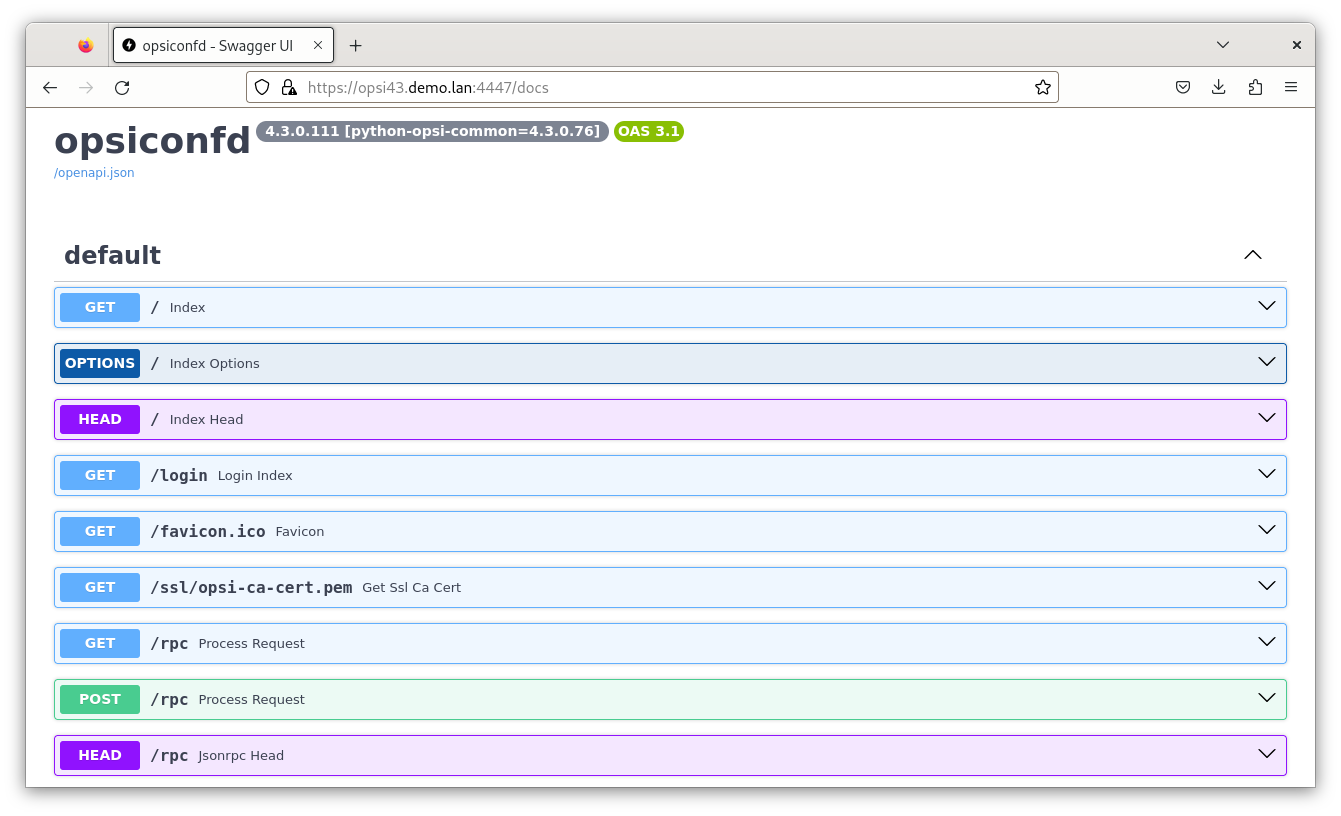Collapse the default section with its chevron
This screenshot has width=1341, height=816.
click(x=1252, y=255)
